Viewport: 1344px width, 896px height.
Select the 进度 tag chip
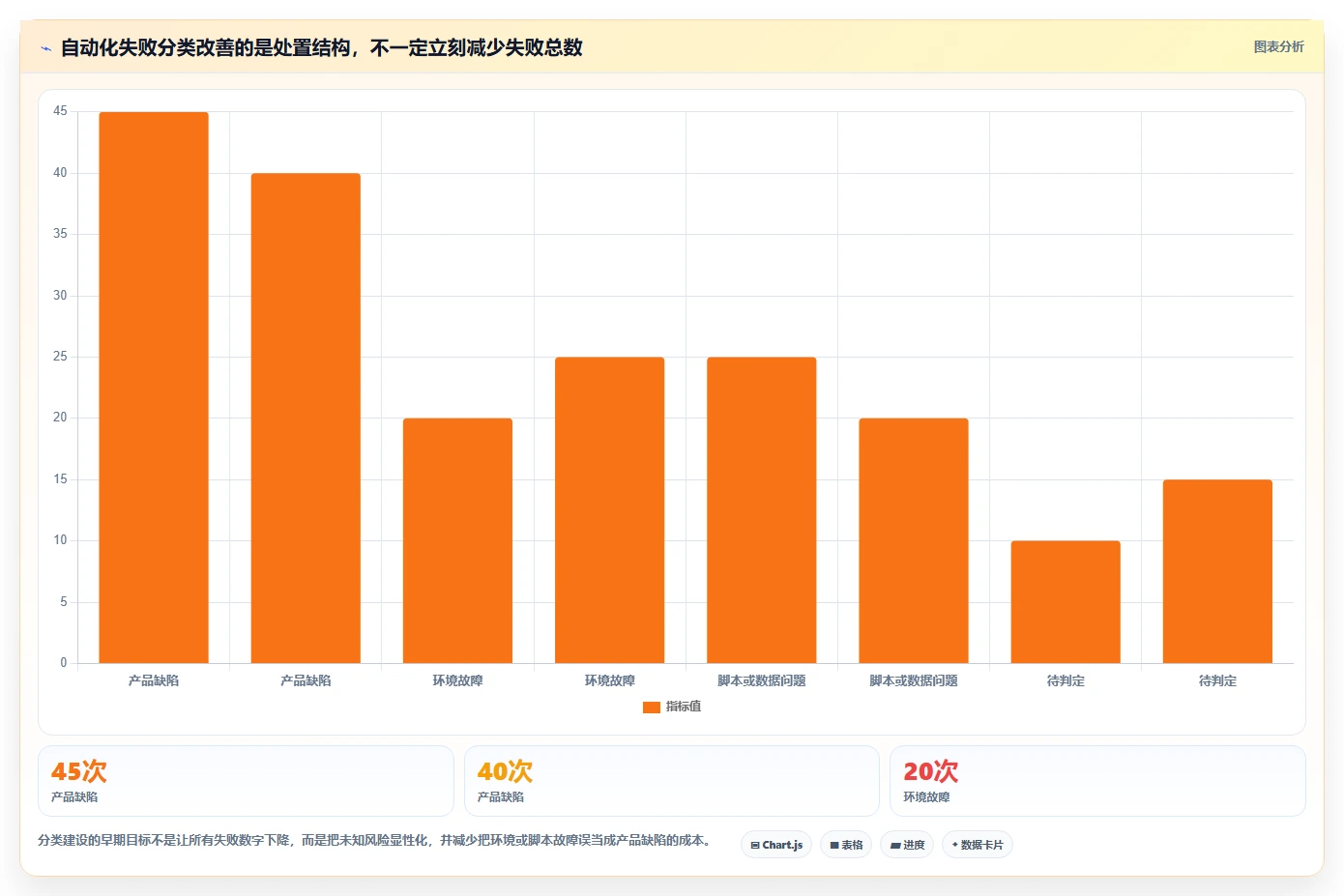(x=907, y=845)
